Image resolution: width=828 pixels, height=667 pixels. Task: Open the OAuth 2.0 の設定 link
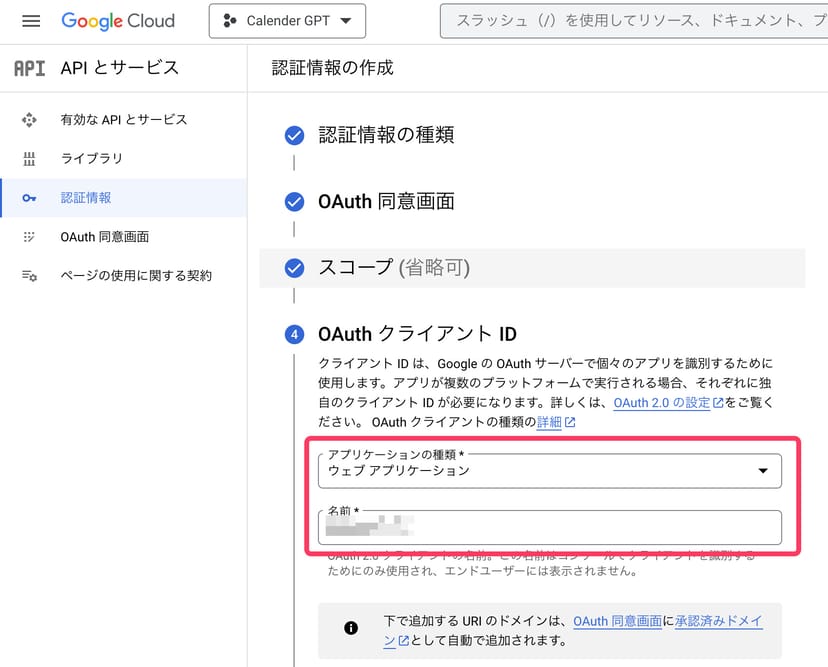click(662, 403)
